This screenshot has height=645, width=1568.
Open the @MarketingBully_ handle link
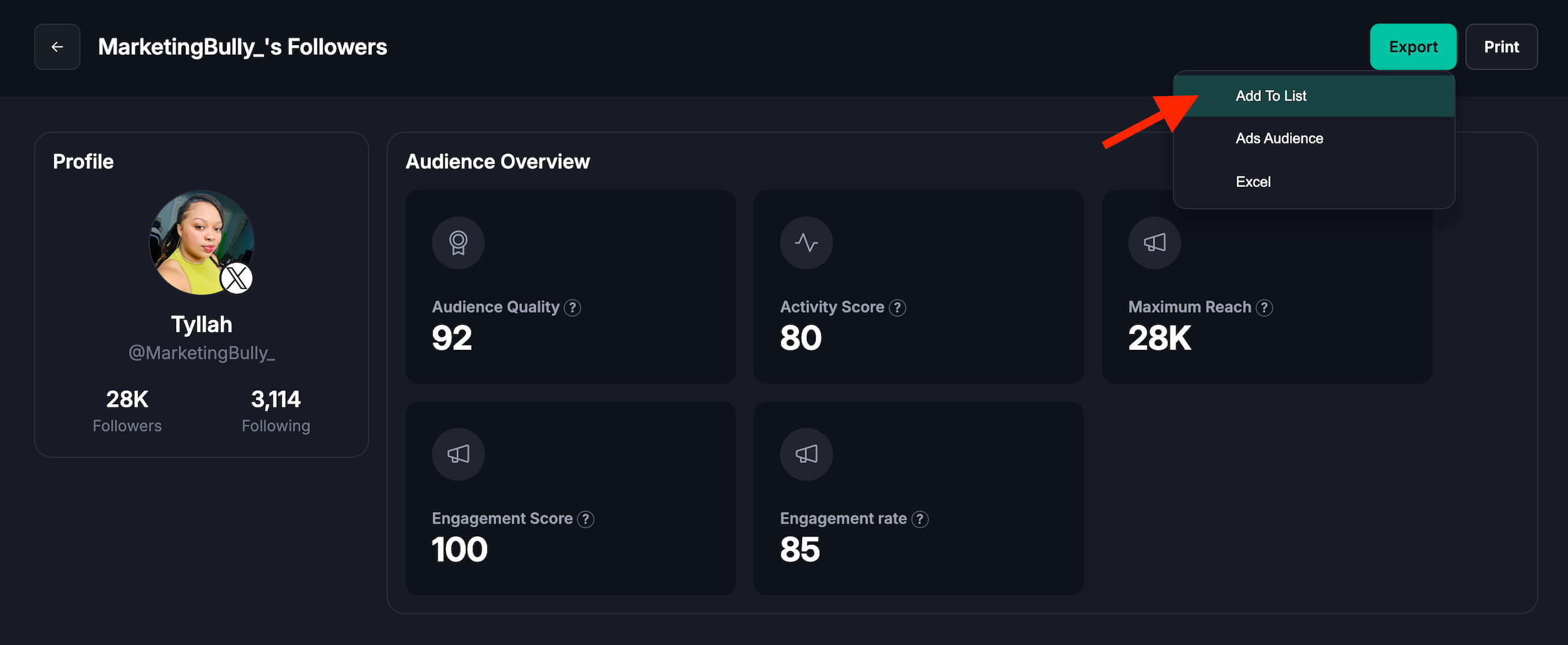point(201,353)
